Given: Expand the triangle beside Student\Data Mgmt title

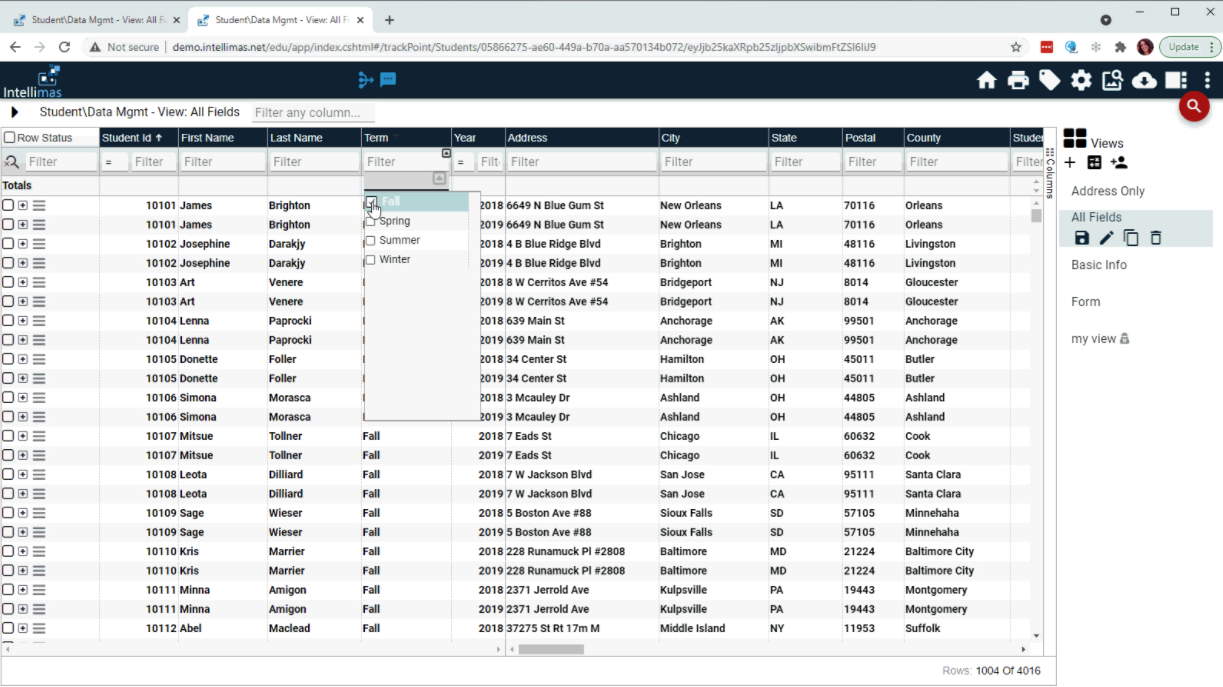Looking at the screenshot, I should pyautogui.click(x=14, y=112).
